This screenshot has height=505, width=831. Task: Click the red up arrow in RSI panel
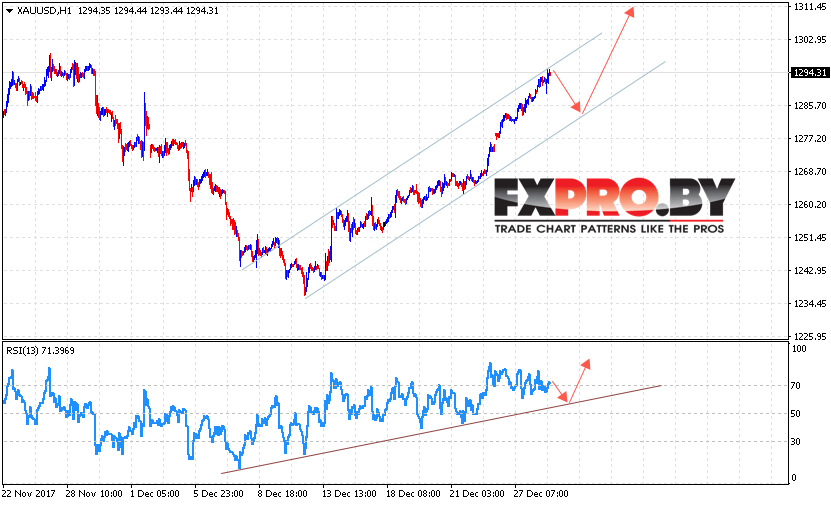click(586, 365)
